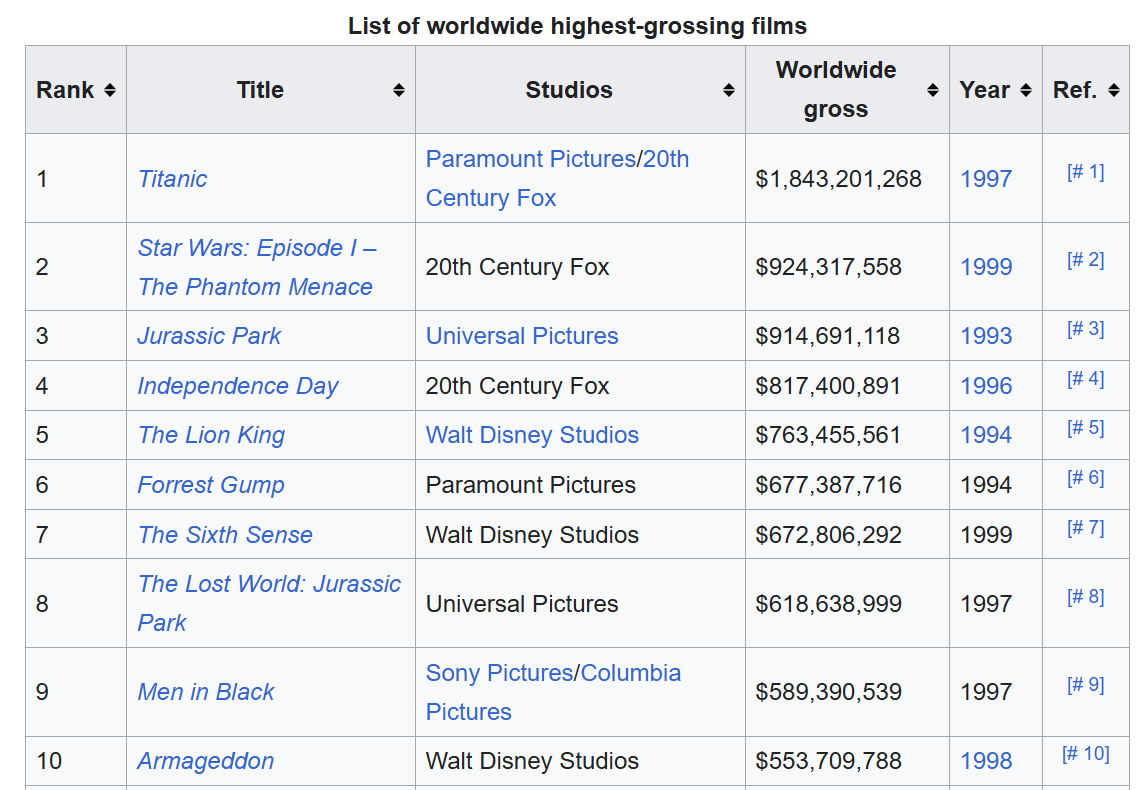1143x790 pixels.
Task: Jump to reference [# 1]
Action: [x=1085, y=172]
